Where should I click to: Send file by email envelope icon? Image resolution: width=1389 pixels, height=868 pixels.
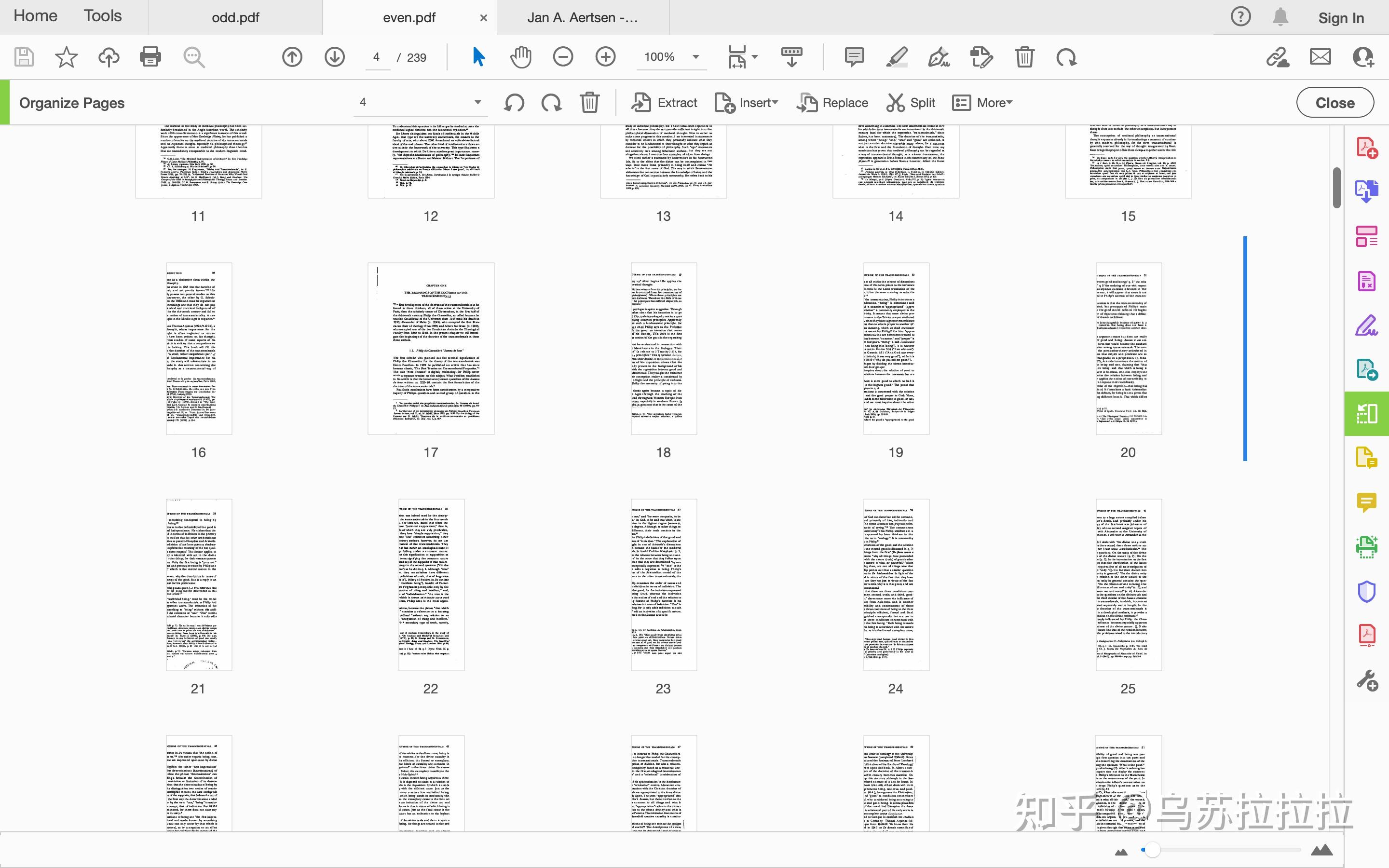(1320, 57)
